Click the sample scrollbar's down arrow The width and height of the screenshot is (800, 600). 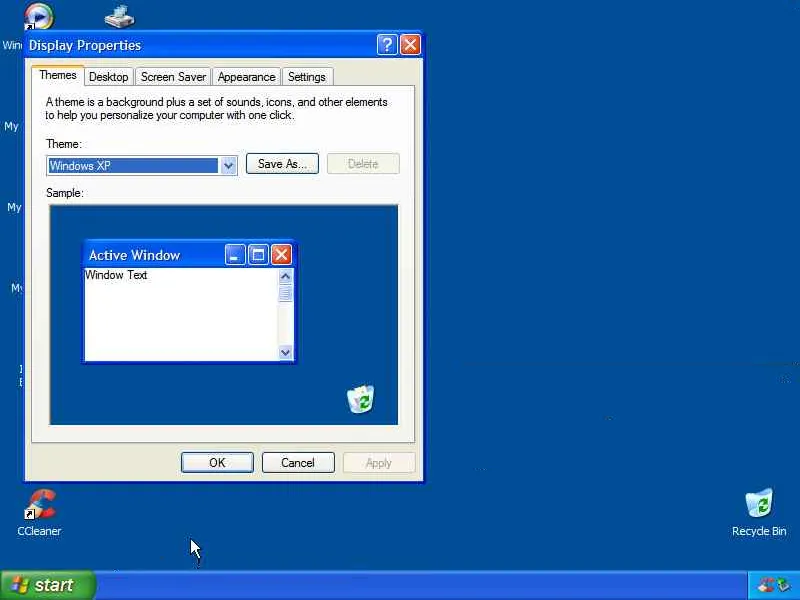285,353
